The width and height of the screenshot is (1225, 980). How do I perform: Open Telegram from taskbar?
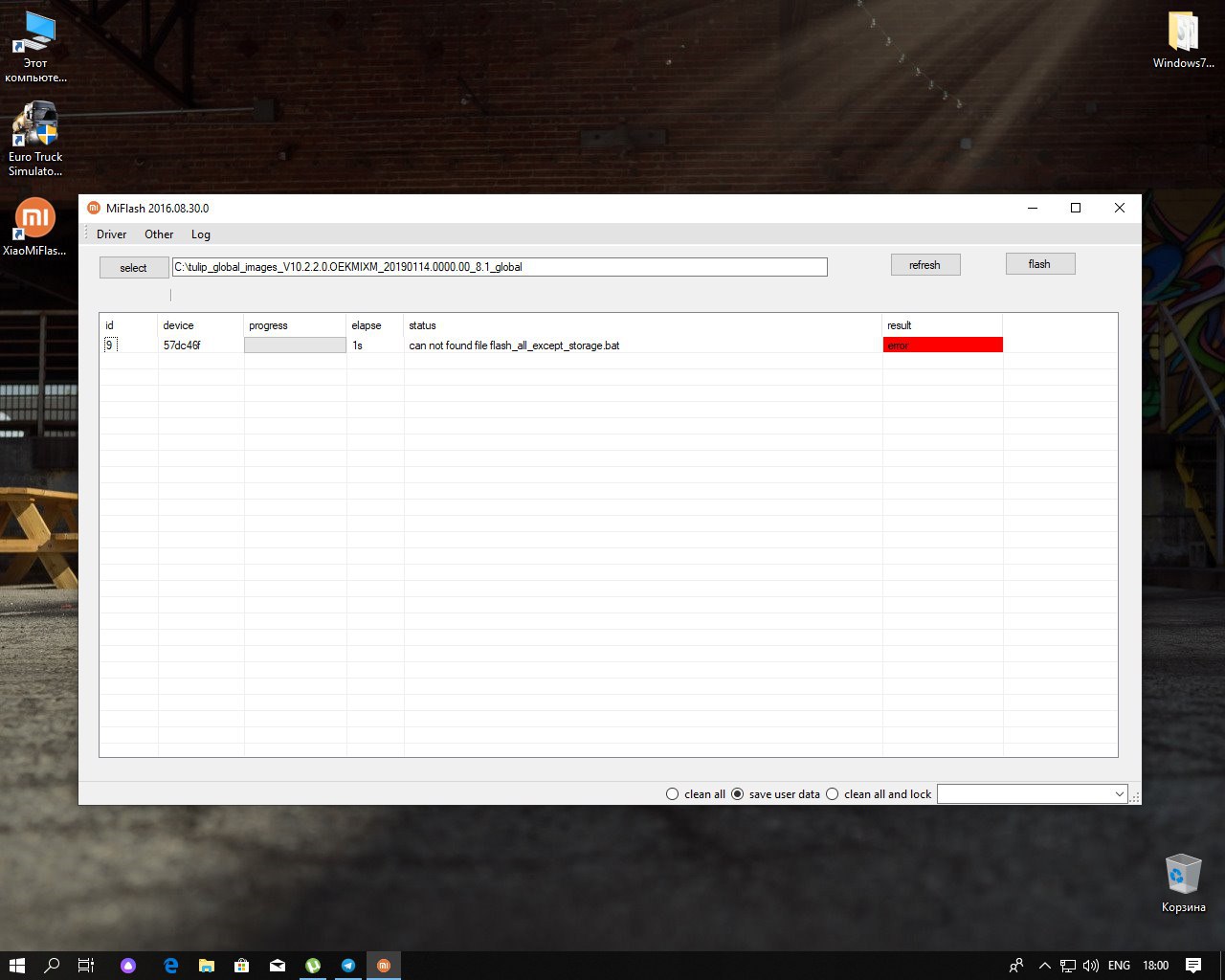[x=348, y=966]
